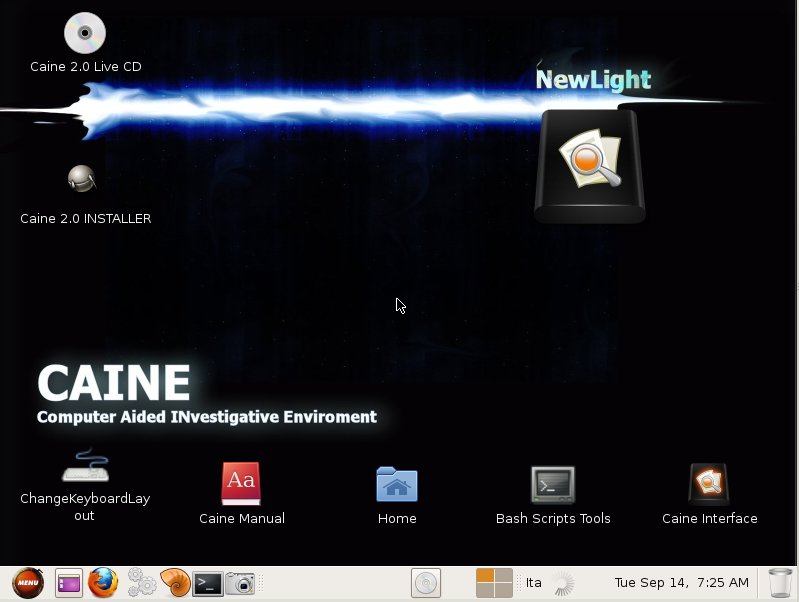
Task: Launch Firefox from the taskbar
Action: [103, 583]
